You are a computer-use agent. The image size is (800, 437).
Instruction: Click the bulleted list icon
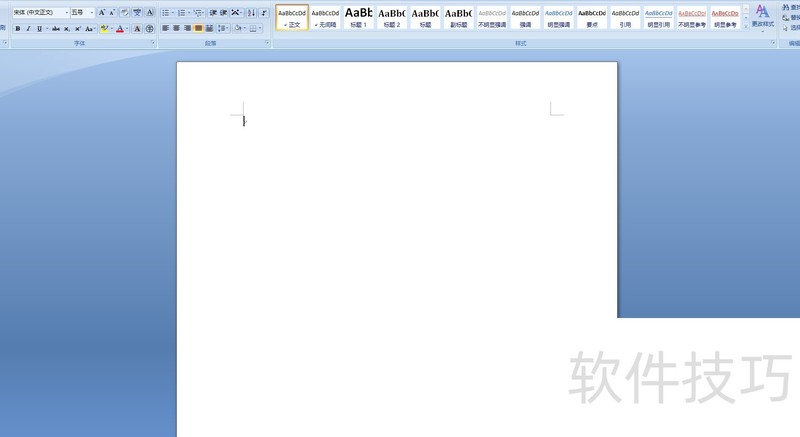click(x=165, y=12)
